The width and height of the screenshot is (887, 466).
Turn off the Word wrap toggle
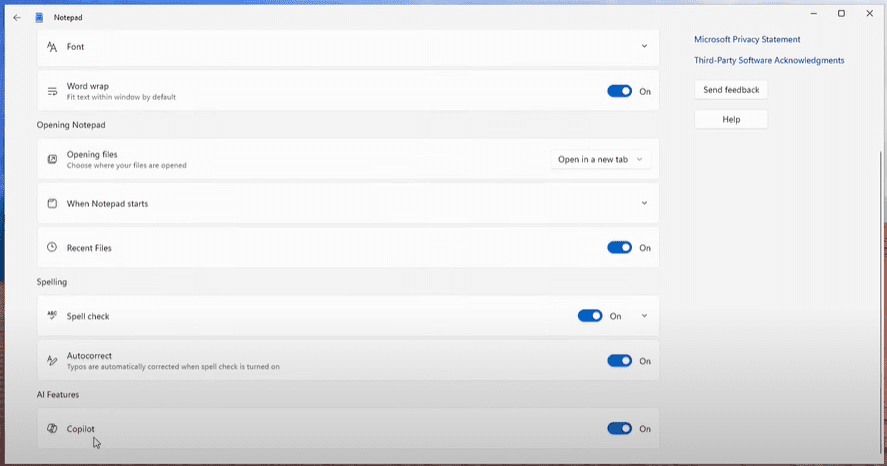click(x=619, y=91)
